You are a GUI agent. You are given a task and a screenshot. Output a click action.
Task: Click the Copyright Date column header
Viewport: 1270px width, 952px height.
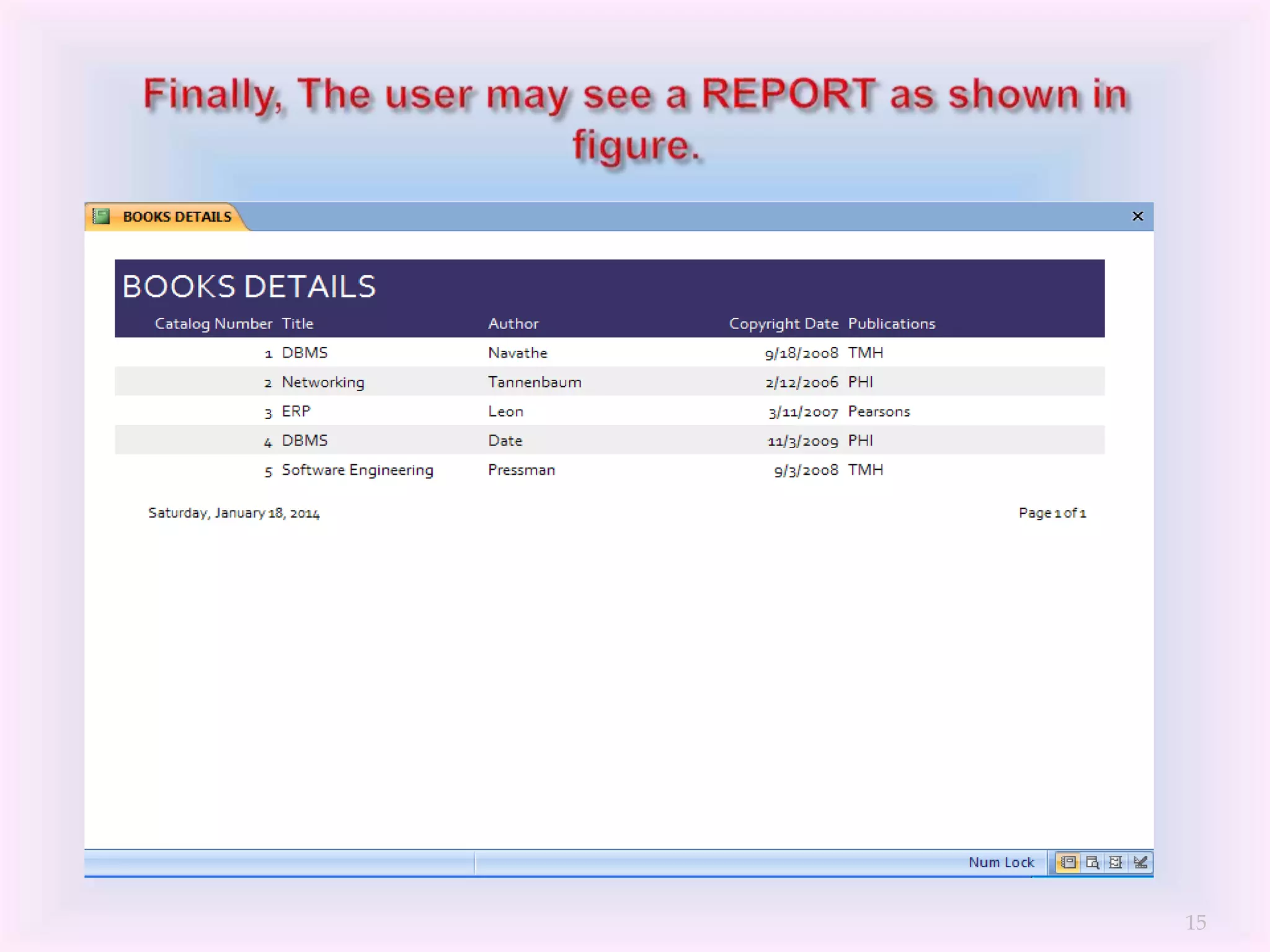(783, 324)
